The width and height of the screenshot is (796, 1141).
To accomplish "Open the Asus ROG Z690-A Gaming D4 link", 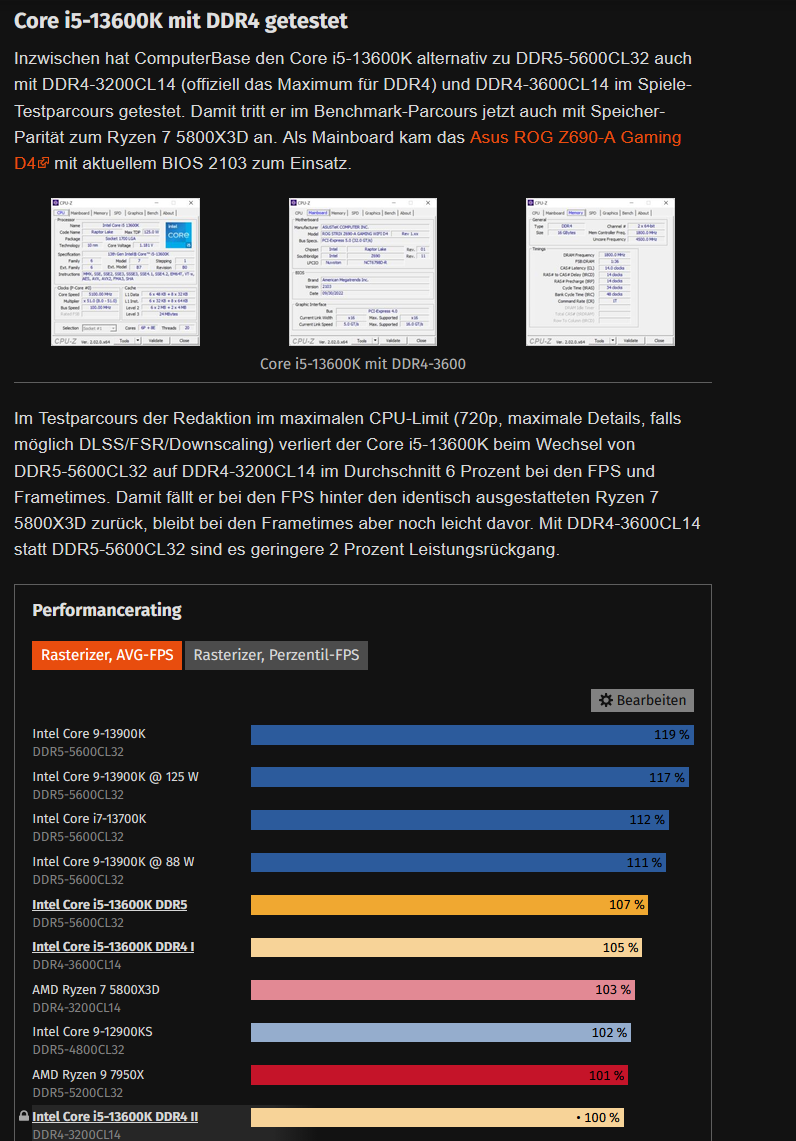I will (576, 138).
